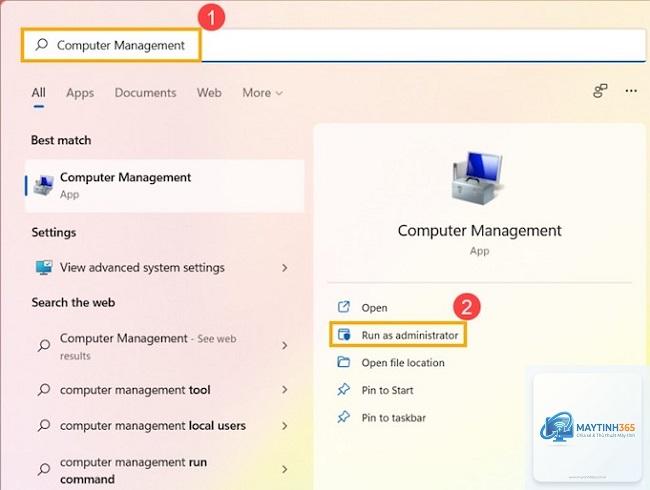The width and height of the screenshot is (650, 490).
Task: Expand computer management local users chevron
Action: [x=284, y=426]
